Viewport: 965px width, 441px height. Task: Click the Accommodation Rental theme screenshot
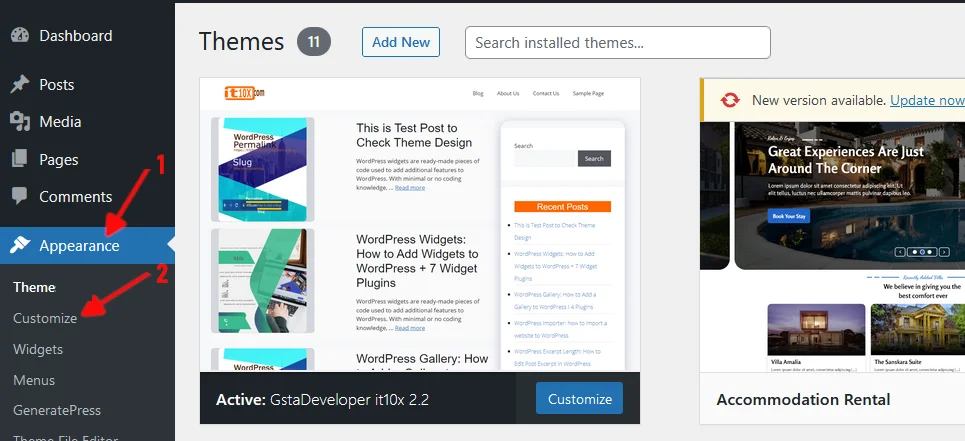pos(833,247)
